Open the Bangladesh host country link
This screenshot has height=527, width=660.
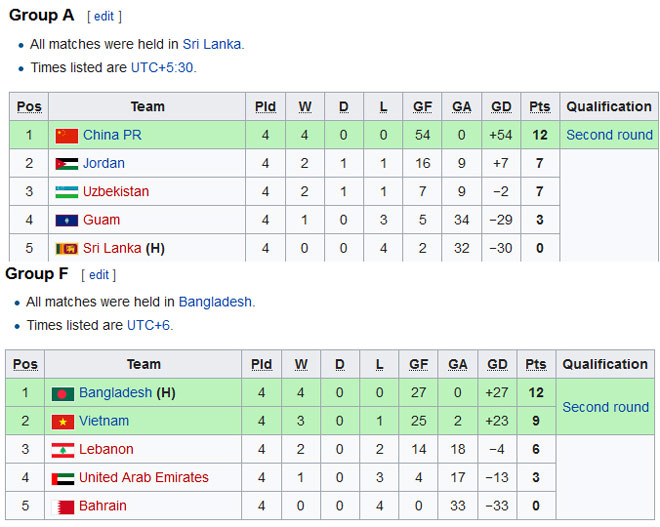(x=215, y=301)
